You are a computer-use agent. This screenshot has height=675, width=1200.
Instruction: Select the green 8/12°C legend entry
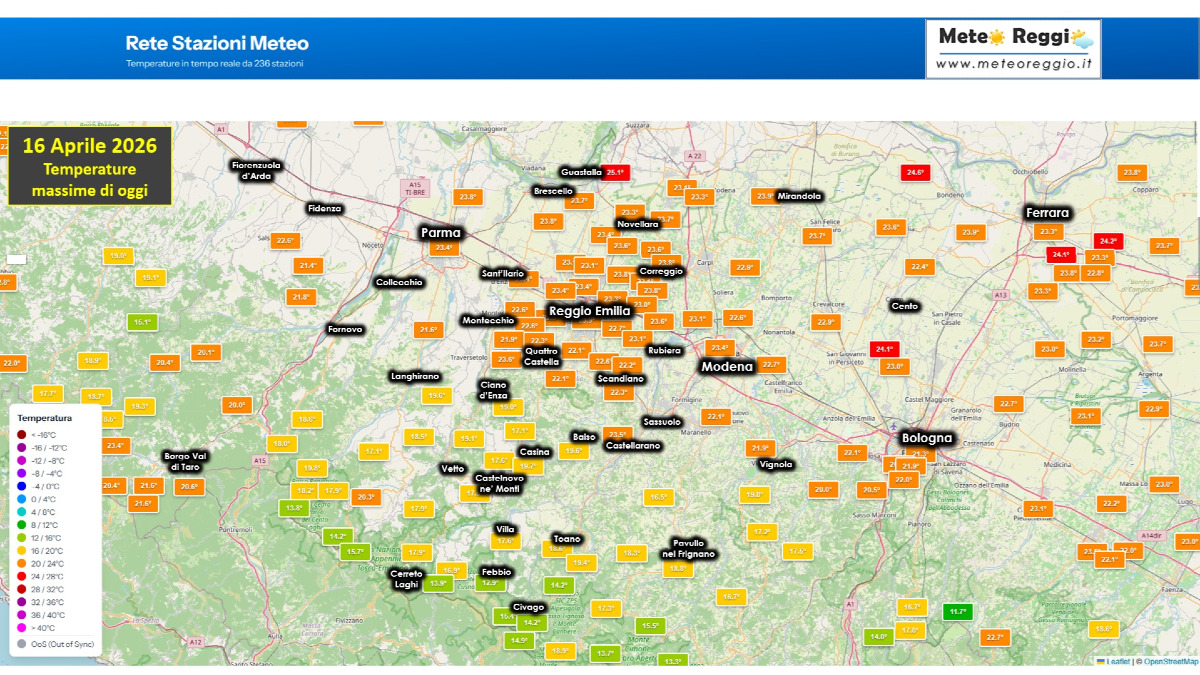(x=22, y=524)
